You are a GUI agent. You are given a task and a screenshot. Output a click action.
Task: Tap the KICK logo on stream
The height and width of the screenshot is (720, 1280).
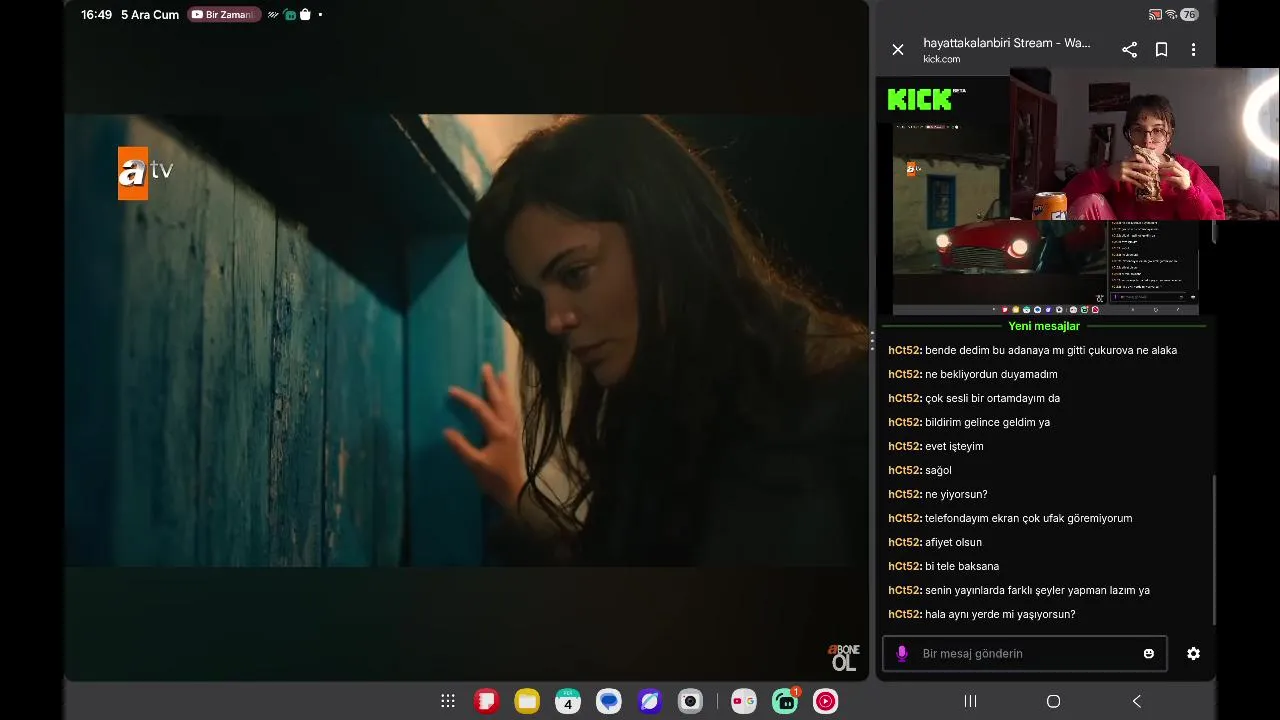coord(920,99)
